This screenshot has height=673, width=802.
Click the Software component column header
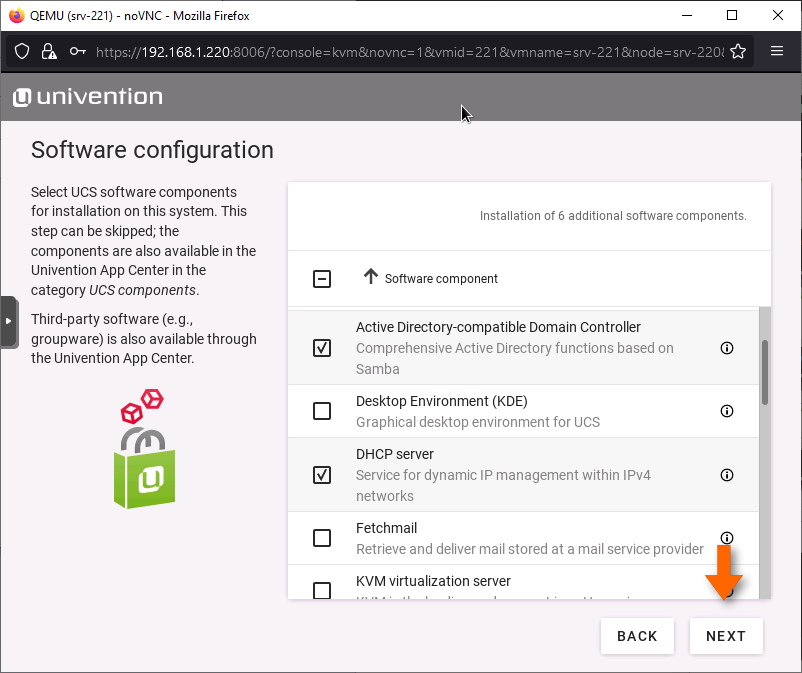441,279
